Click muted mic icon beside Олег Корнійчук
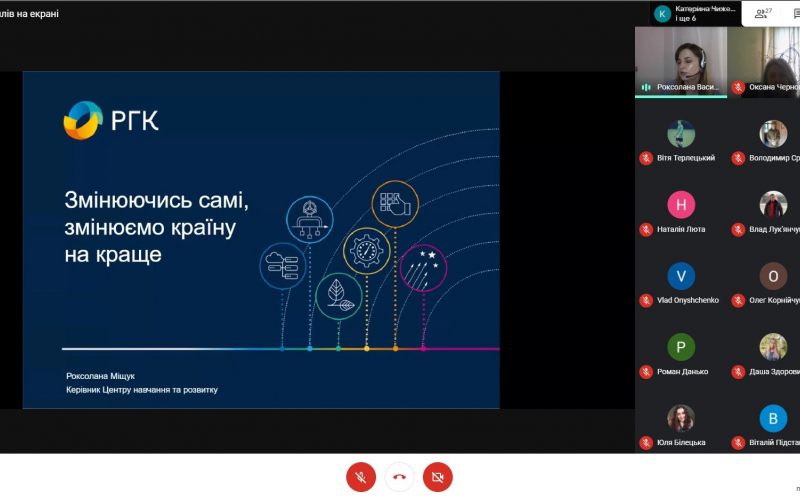The height and width of the screenshot is (500, 800). [738, 301]
